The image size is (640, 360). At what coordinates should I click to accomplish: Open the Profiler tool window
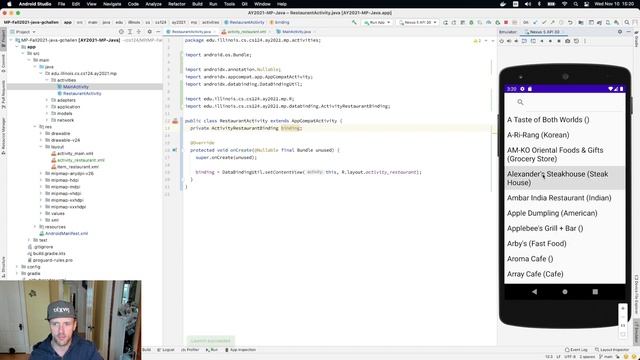(190, 350)
